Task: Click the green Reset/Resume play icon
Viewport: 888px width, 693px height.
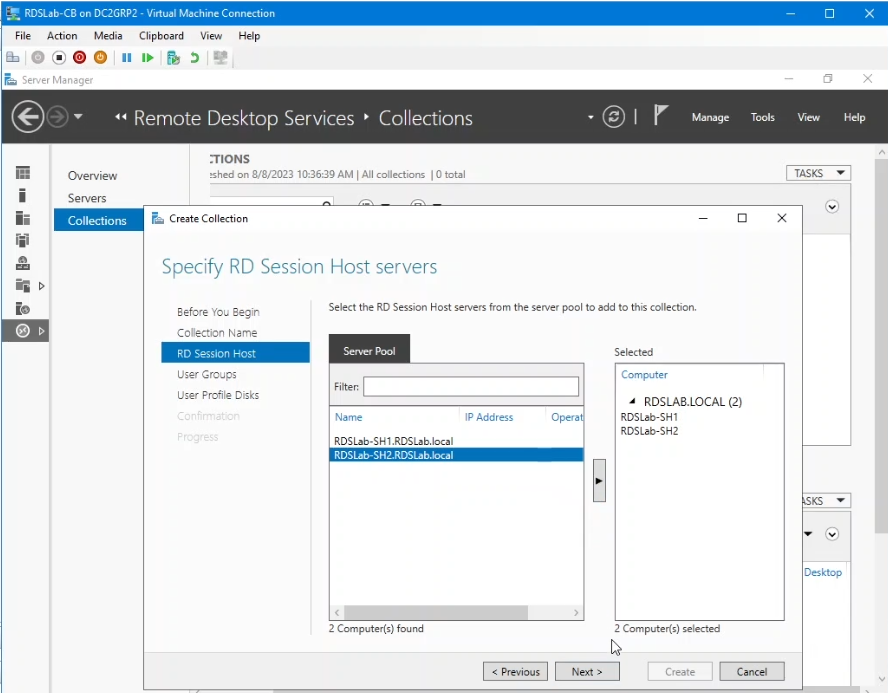Action: [x=147, y=57]
